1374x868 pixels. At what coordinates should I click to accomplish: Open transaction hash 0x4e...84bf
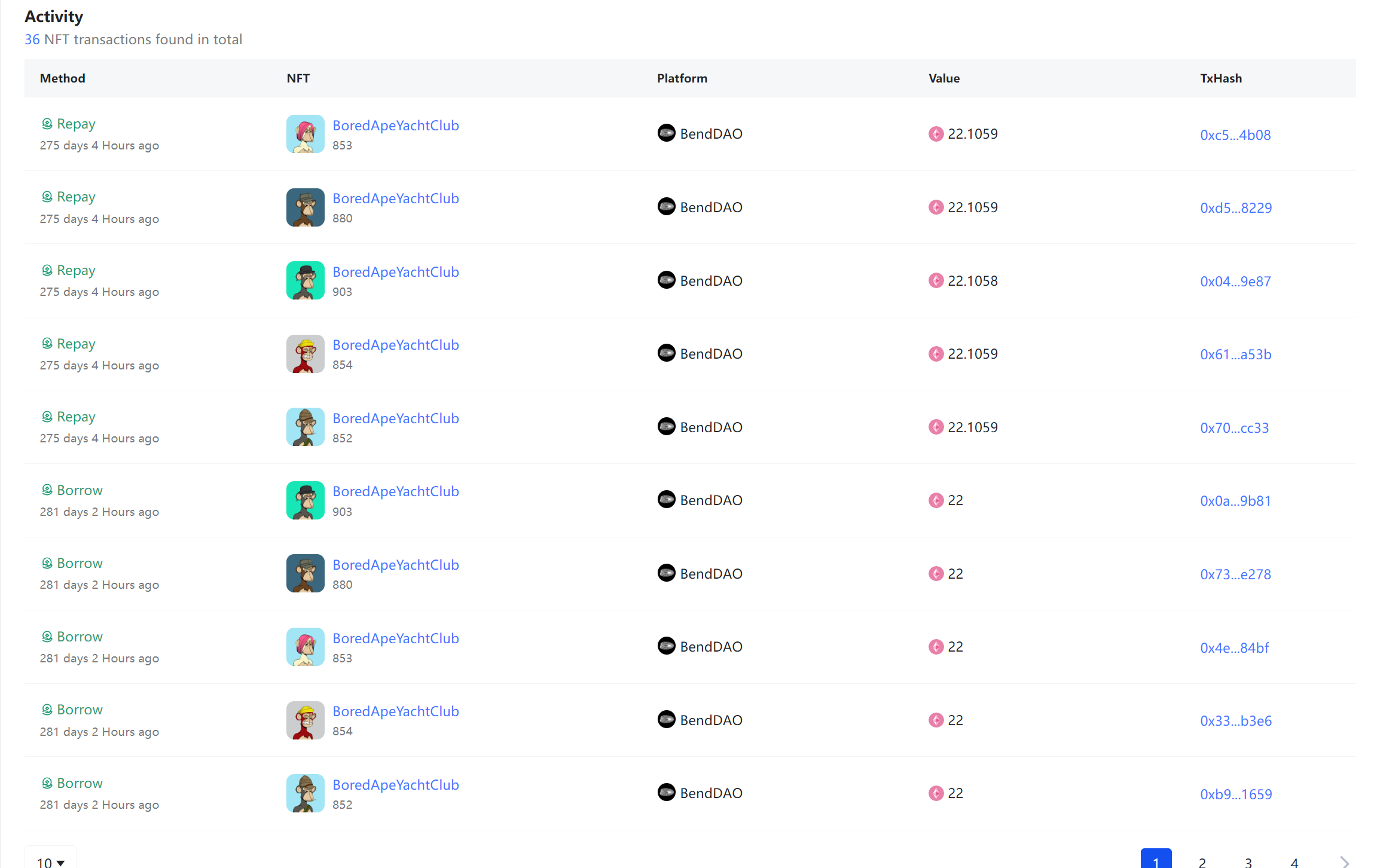click(1233, 648)
